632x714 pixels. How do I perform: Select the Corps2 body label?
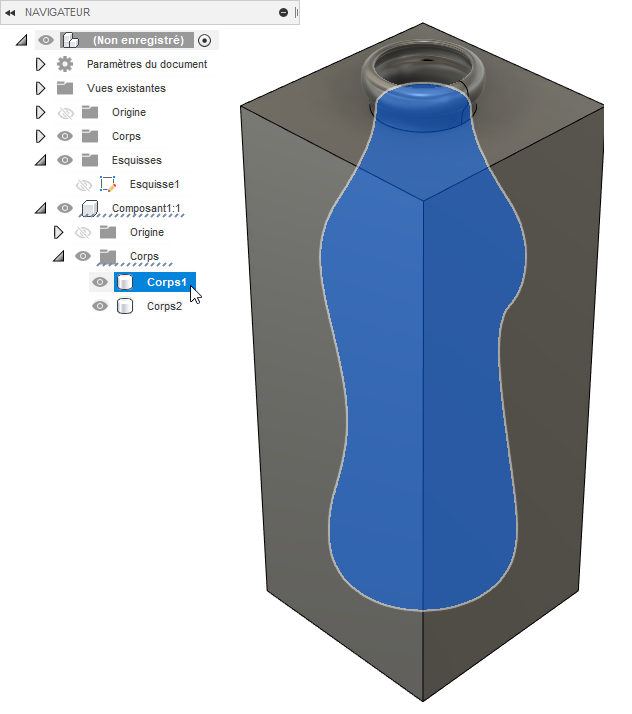coord(164,306)
